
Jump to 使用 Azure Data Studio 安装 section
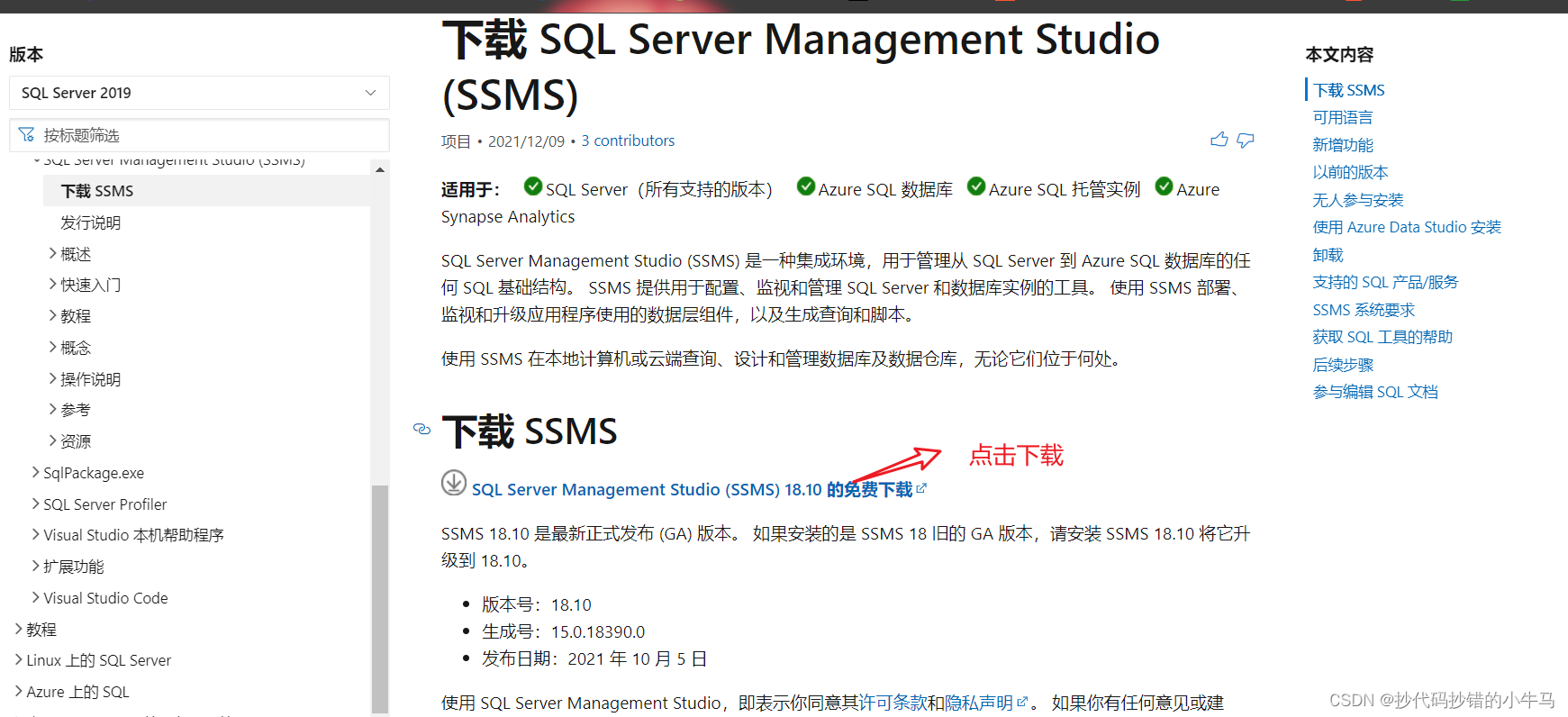1407,227
